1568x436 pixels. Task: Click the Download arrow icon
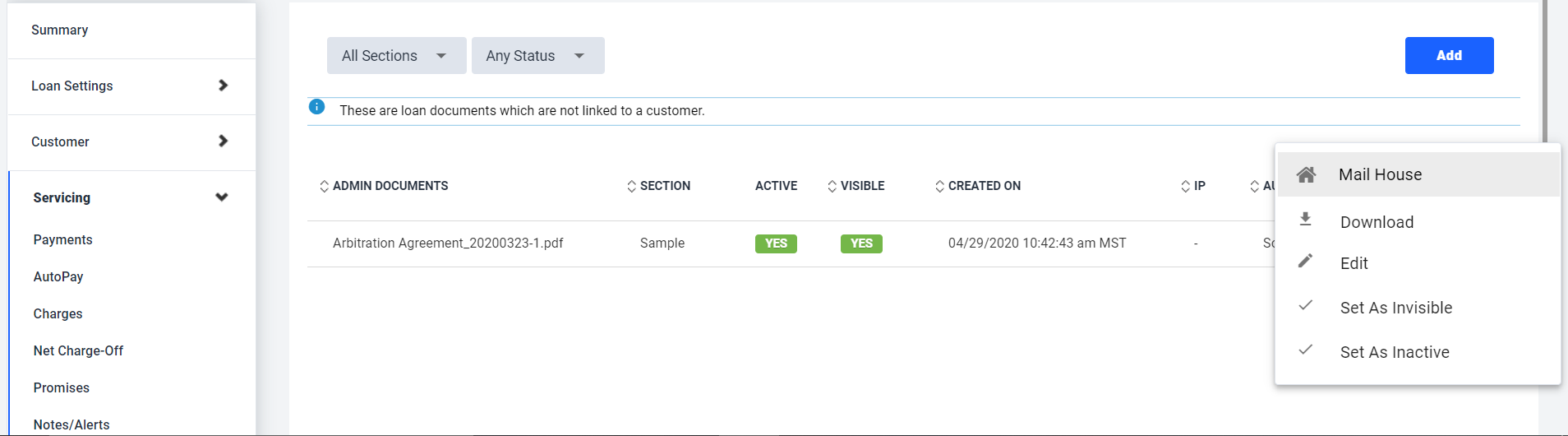(x=1305, y=219)
